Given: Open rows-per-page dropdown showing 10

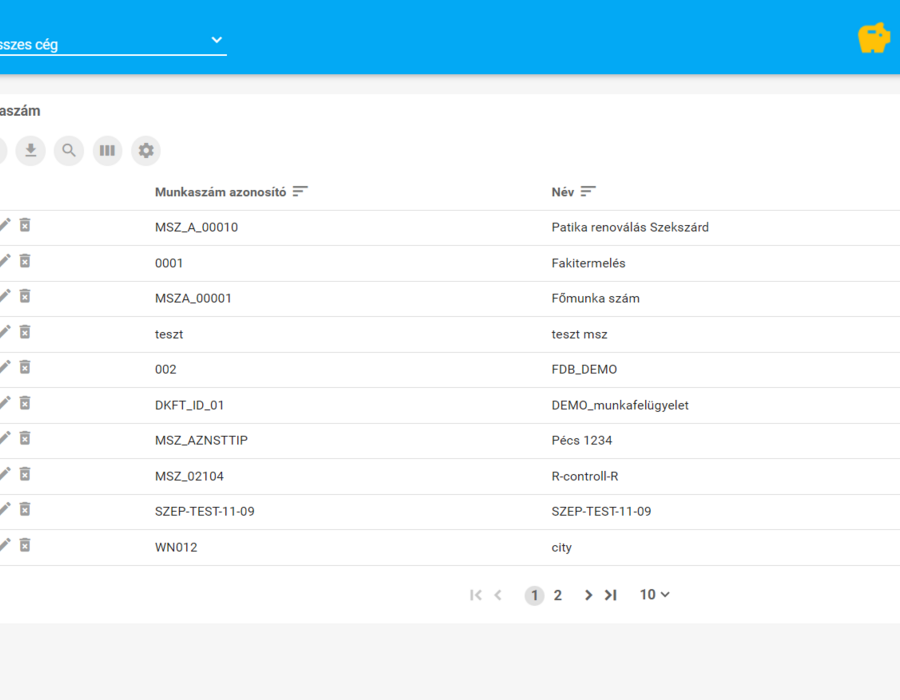Looking at the screenshot, I should coord(655,594).
